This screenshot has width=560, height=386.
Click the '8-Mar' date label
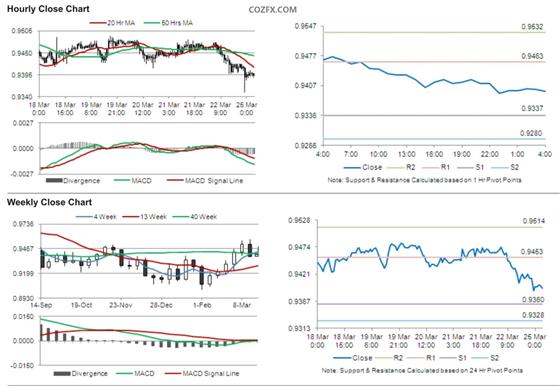[242, 305]
